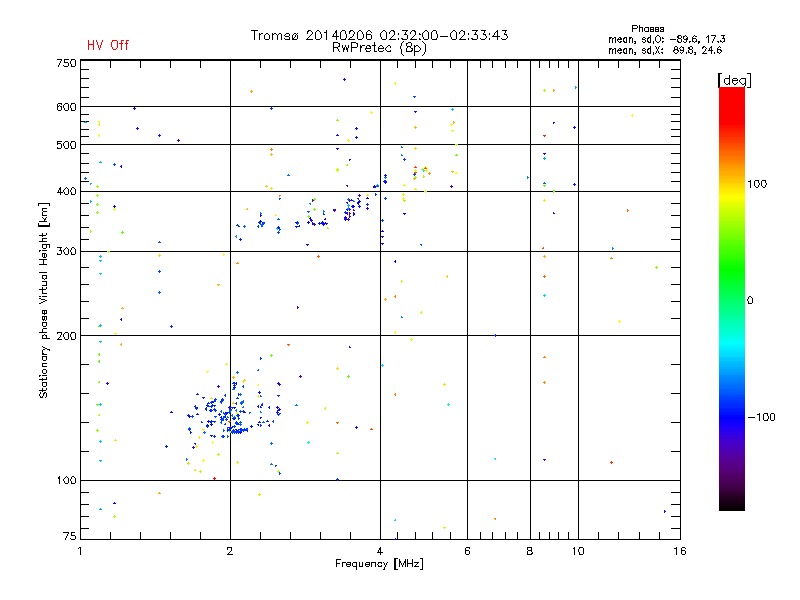The width and height of the screenshot is (800, 600).
Task: Click colorbar tick label '0'
Action: pyautogui.click(x=749, y=301)
